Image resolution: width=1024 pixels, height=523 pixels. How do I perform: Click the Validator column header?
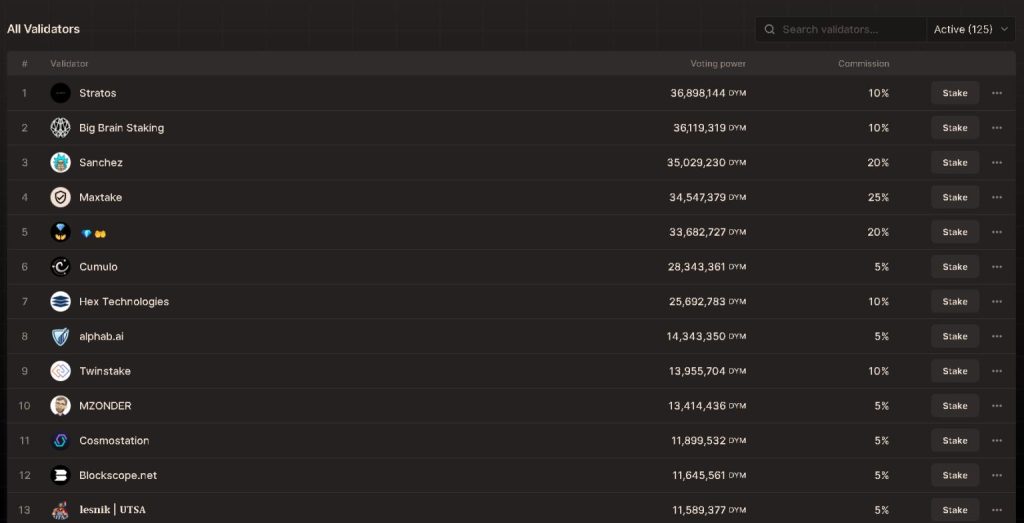69,64
